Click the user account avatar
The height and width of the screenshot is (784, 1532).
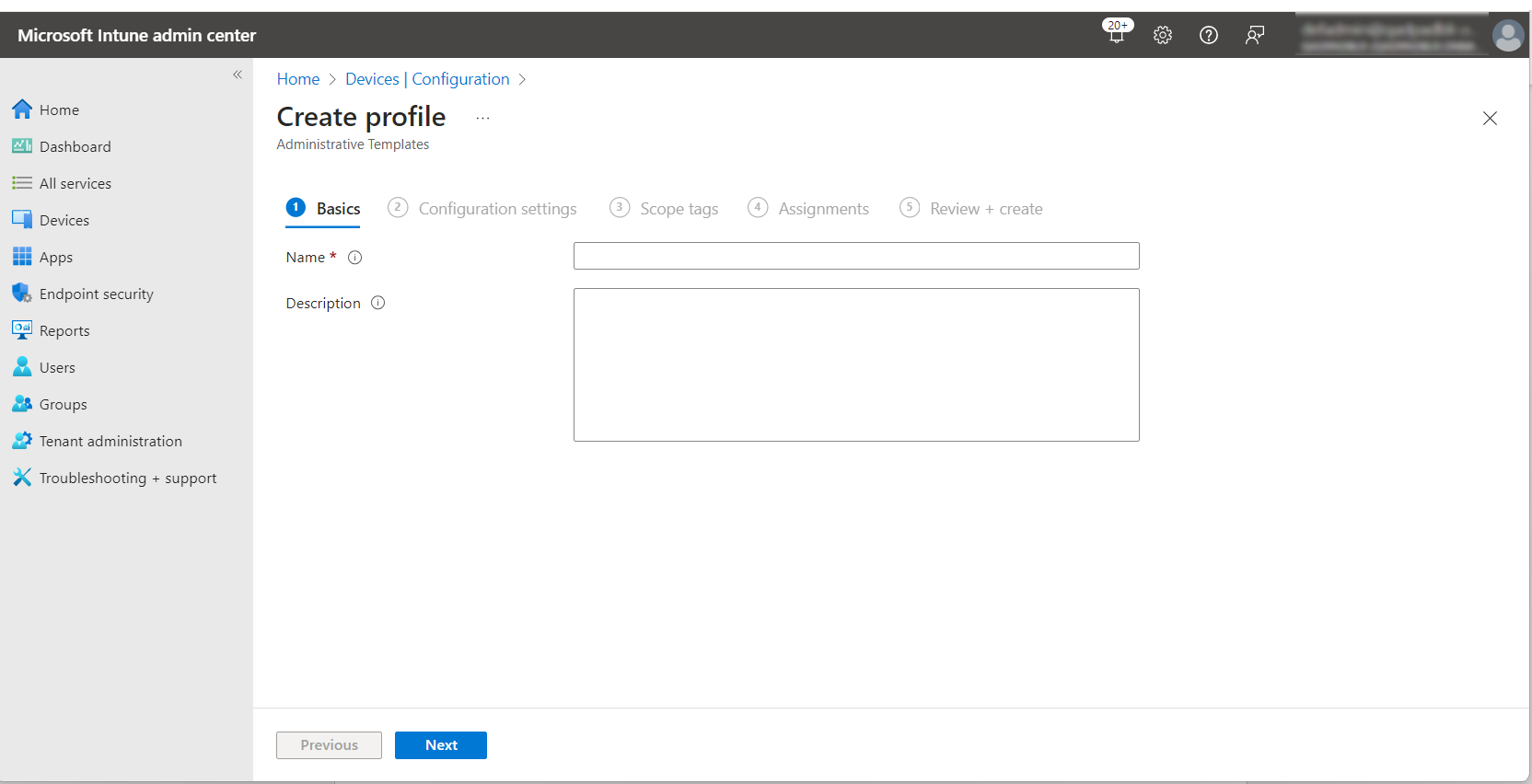pyautogui.click(x=1507, y=36)
